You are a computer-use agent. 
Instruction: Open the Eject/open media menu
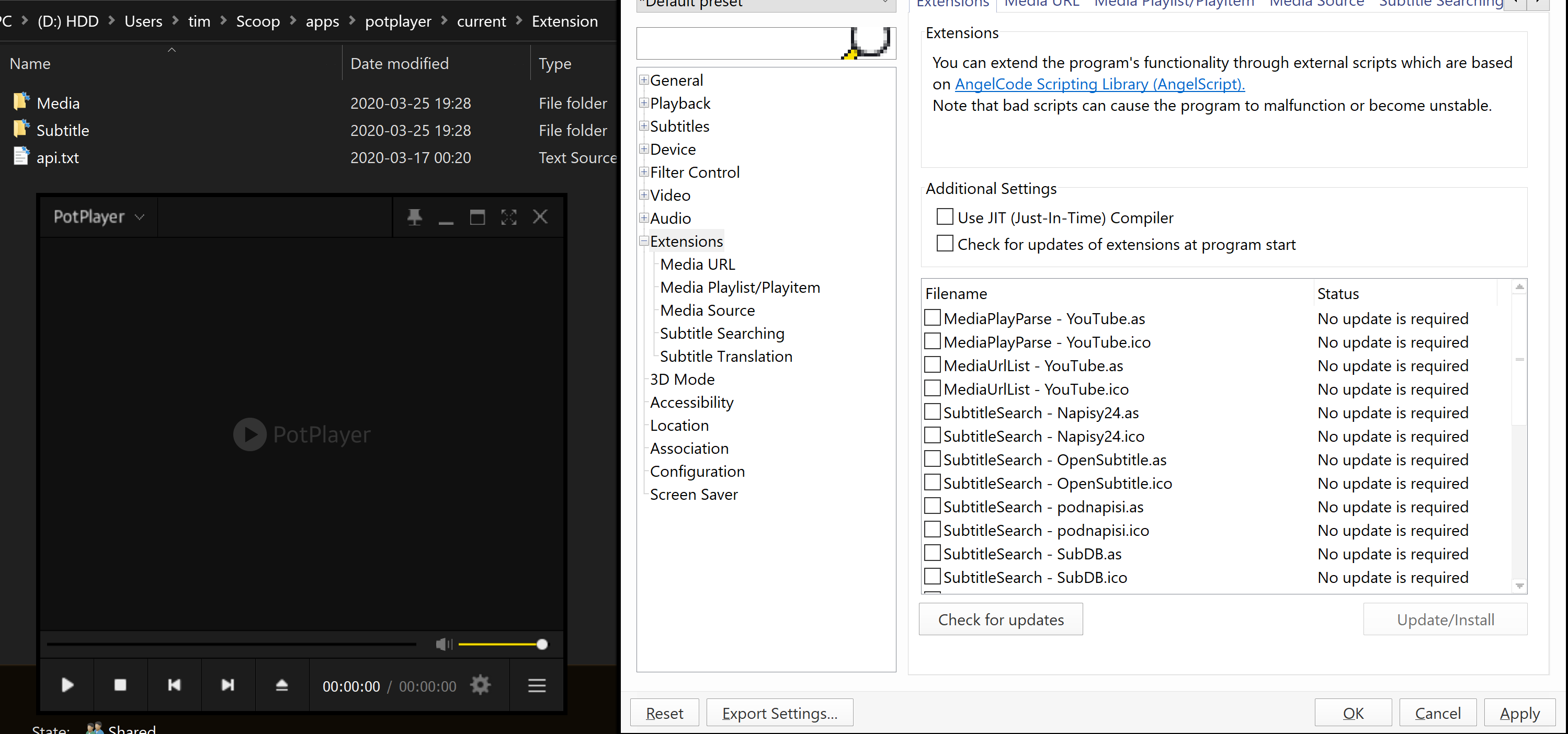point(282,685)
